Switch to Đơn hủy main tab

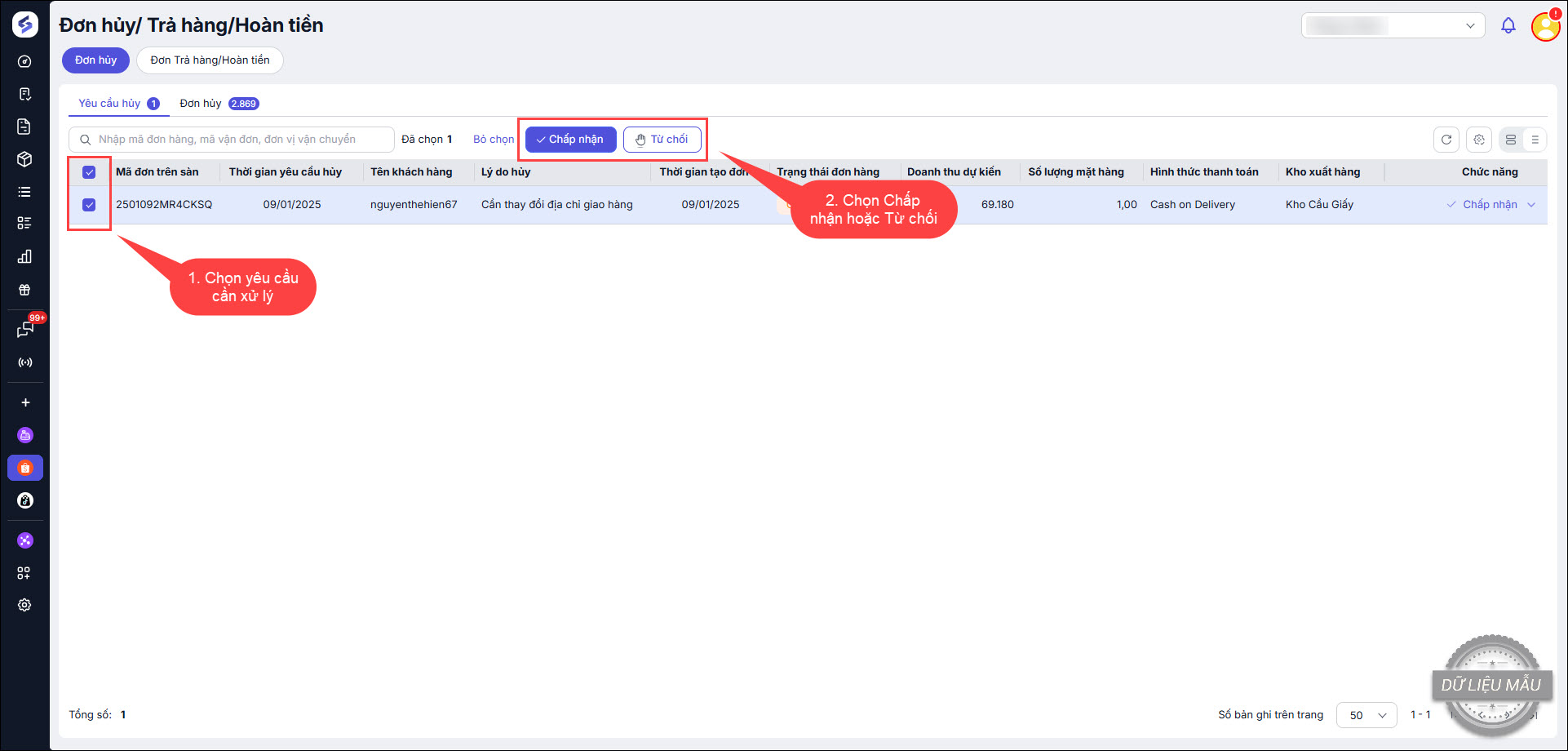96,60
